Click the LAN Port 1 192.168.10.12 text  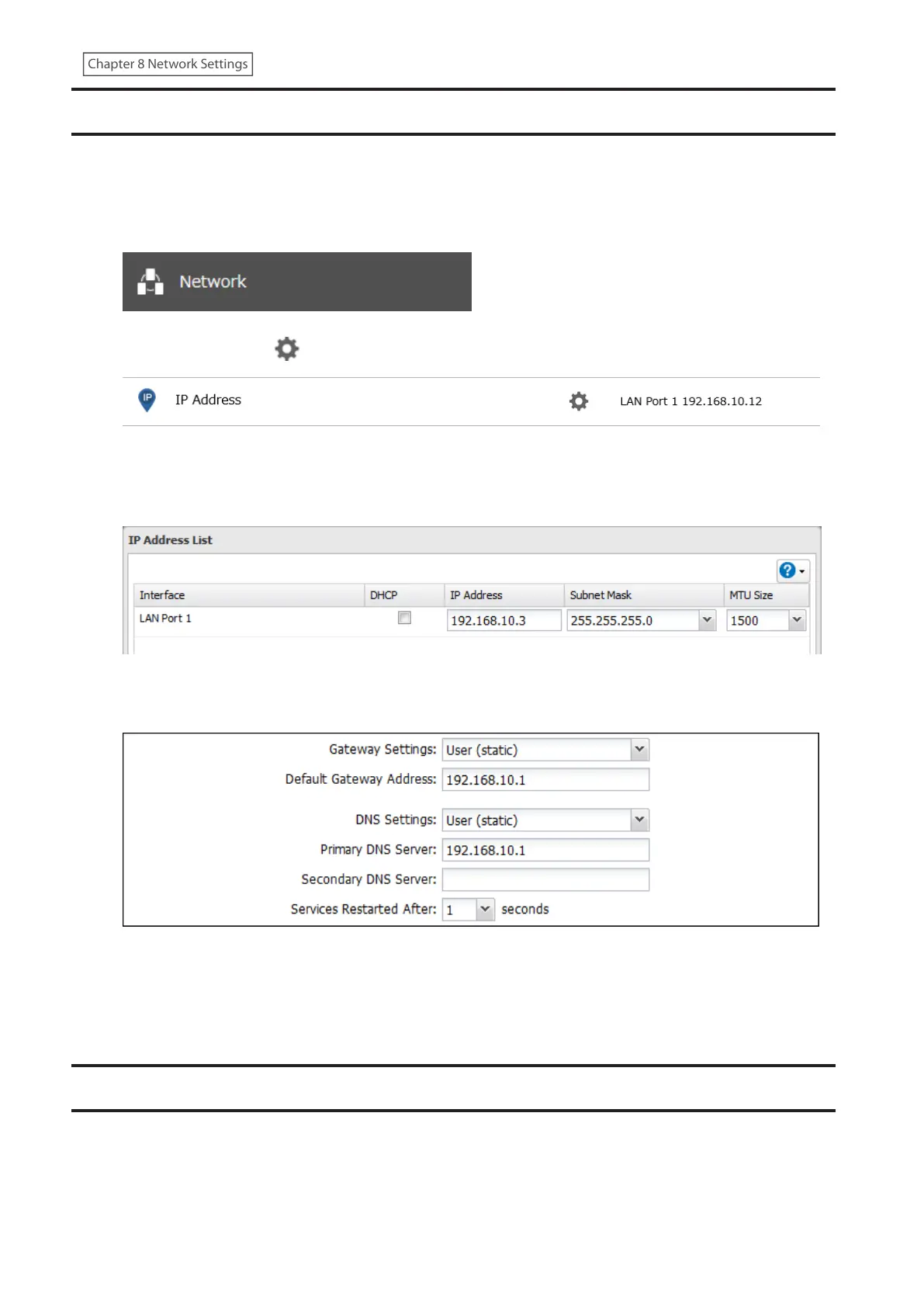pyautogui.click(x=690, y=401)
